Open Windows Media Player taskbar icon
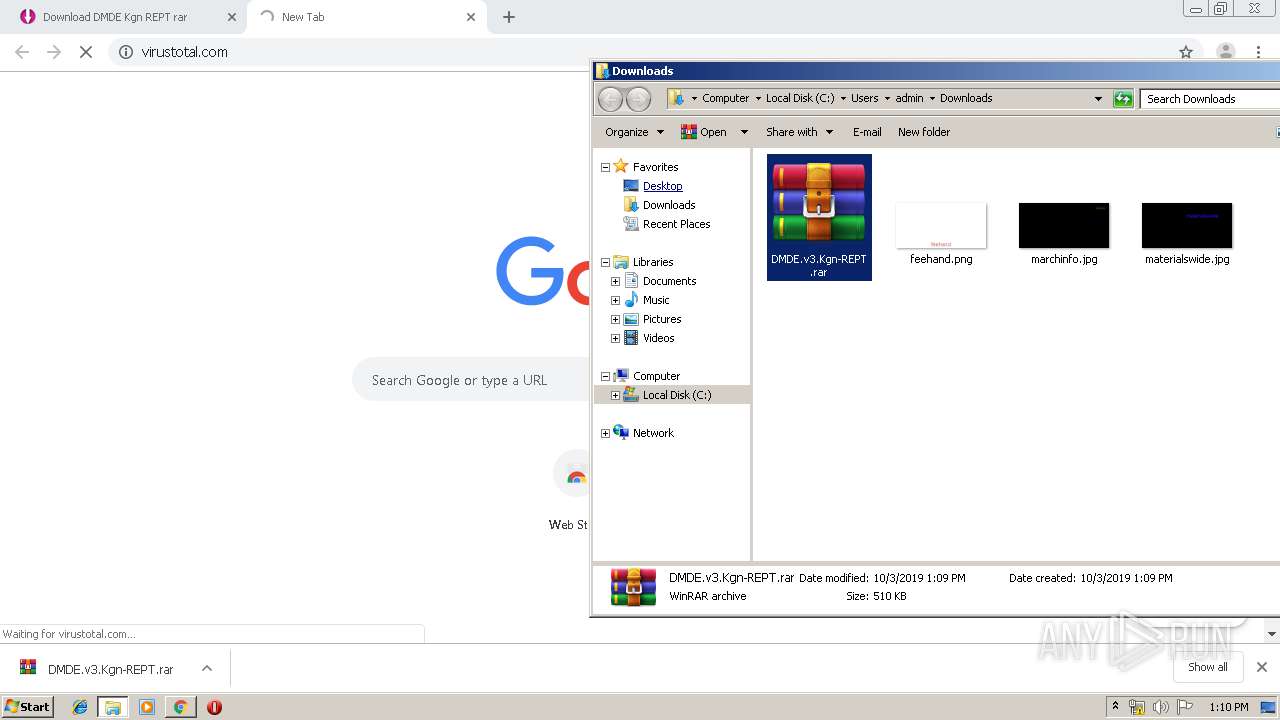Screen dimensions: 1280x720 click(x=147, y=707)
